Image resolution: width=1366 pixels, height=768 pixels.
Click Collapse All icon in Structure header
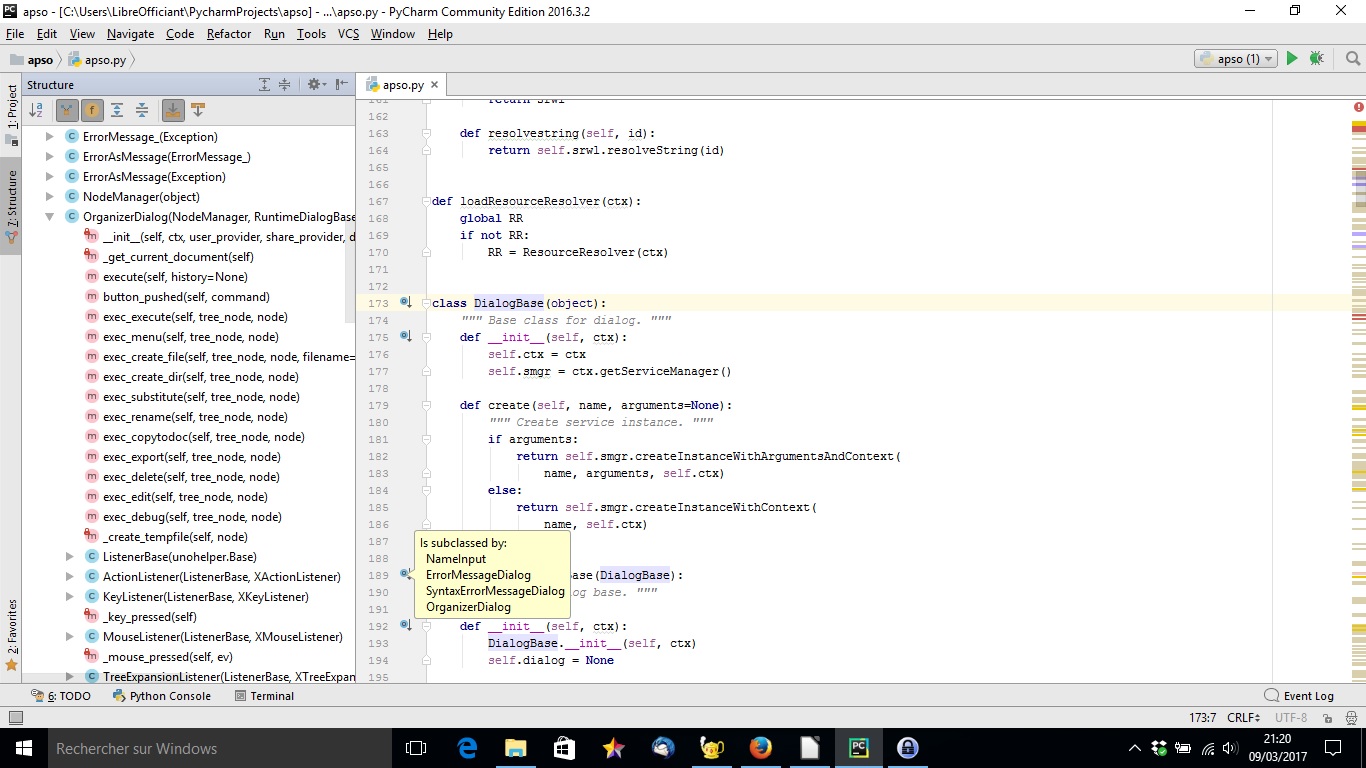[x=285, y=85]
